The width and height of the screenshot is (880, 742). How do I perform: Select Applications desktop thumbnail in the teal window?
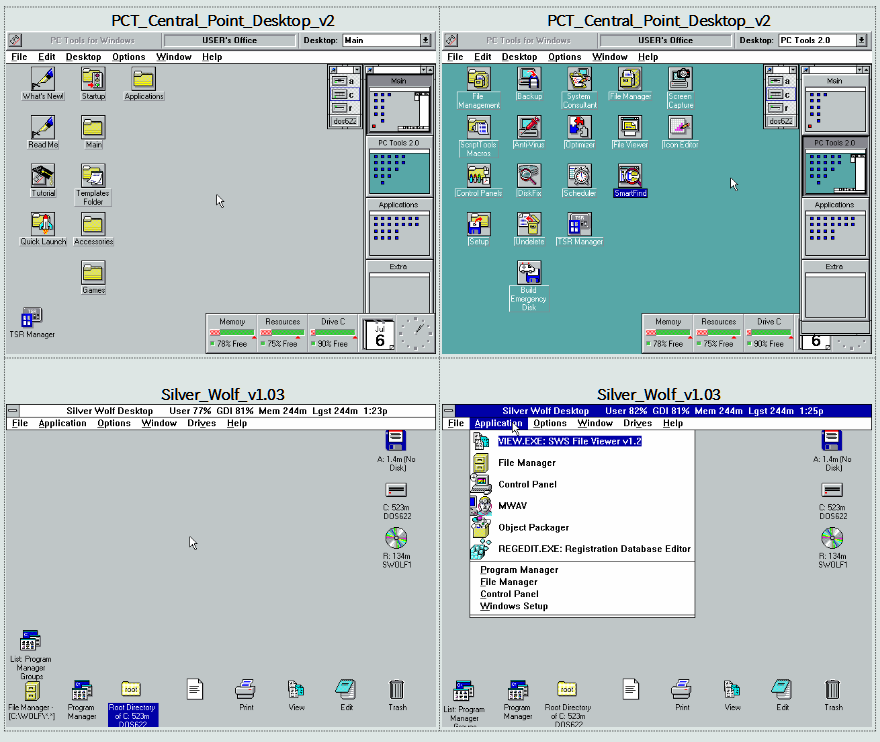[835, 228]
